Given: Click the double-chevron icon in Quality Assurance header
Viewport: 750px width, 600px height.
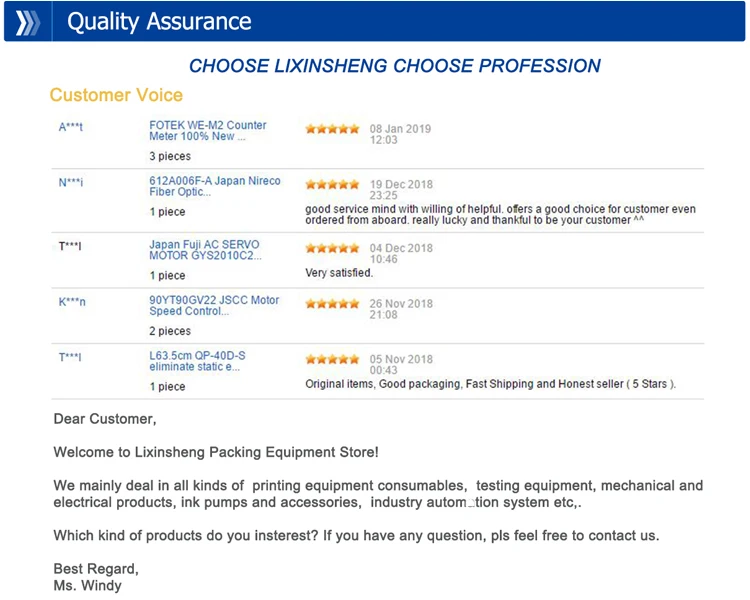Looking at the screenshot, I should pyautogui.click(x=27, y=22).
